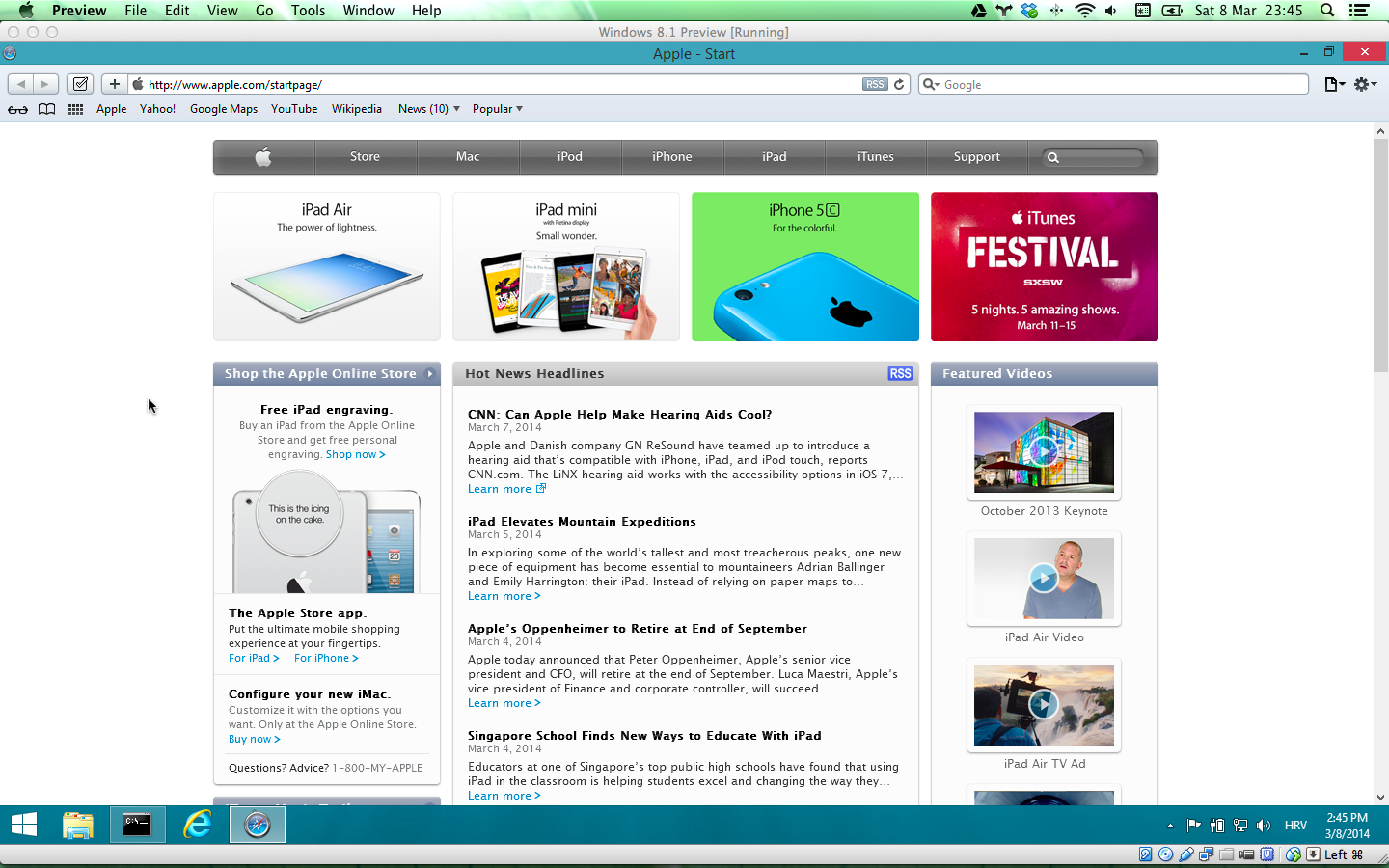This screenshot has width=1389, height=868.
Task: Open File Explorer from taskbar
Action: coord(78,825)
